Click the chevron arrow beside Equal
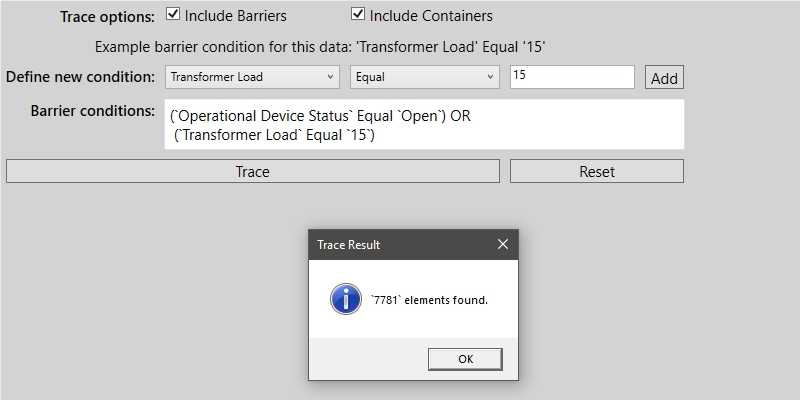Screen dimensions: 800x400 [x=490, y=77]
